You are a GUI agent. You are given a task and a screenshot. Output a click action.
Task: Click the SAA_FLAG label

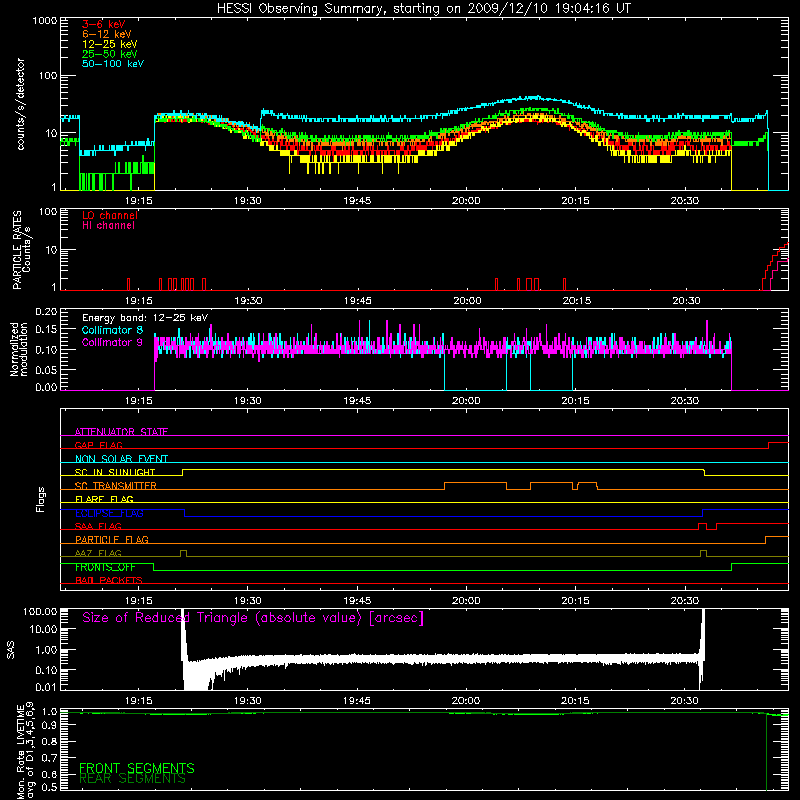click(x=98, y=526)
